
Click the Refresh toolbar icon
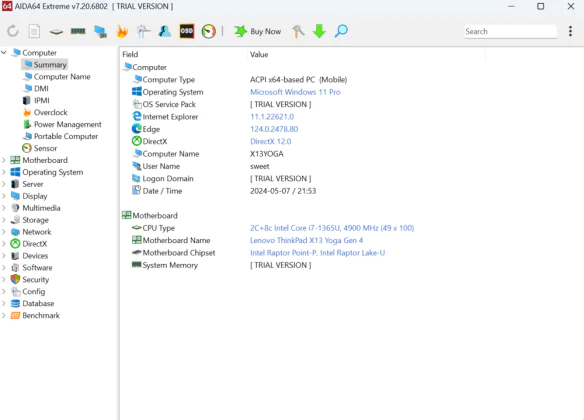13,31
